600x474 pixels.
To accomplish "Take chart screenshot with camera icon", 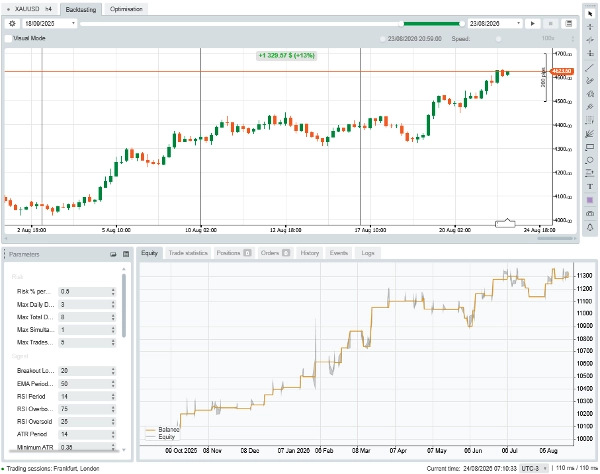I will pyautogui.click(x=590, y=213).
